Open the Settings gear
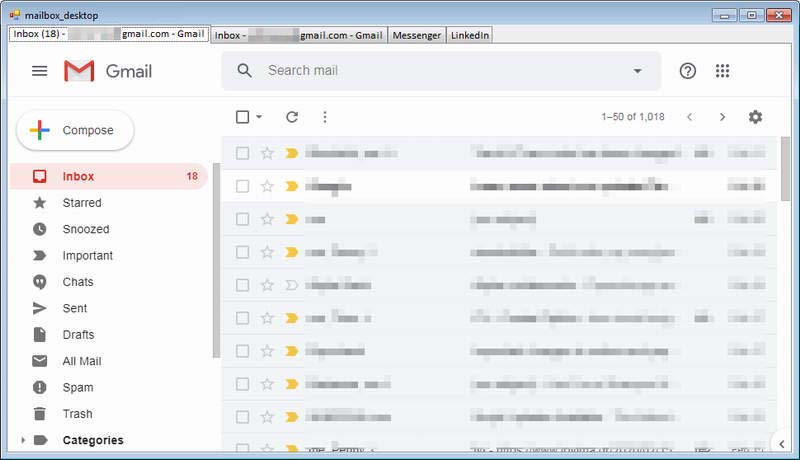 click(x=755, y=117)
